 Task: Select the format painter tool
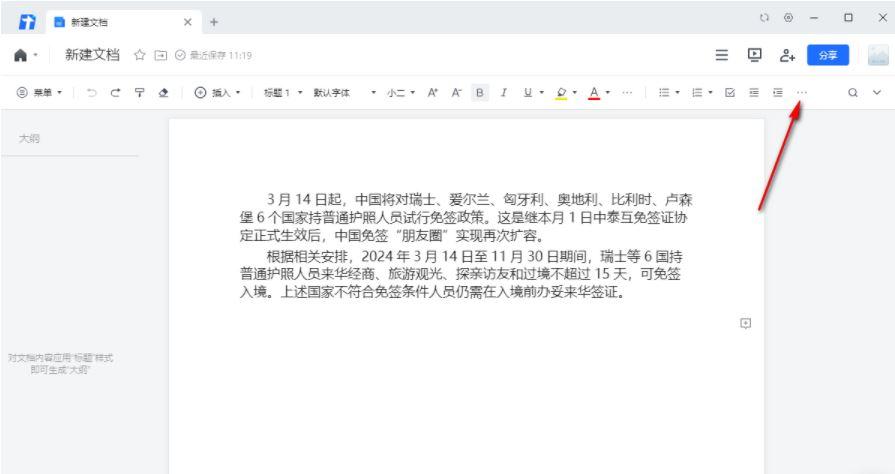[140, 93]
